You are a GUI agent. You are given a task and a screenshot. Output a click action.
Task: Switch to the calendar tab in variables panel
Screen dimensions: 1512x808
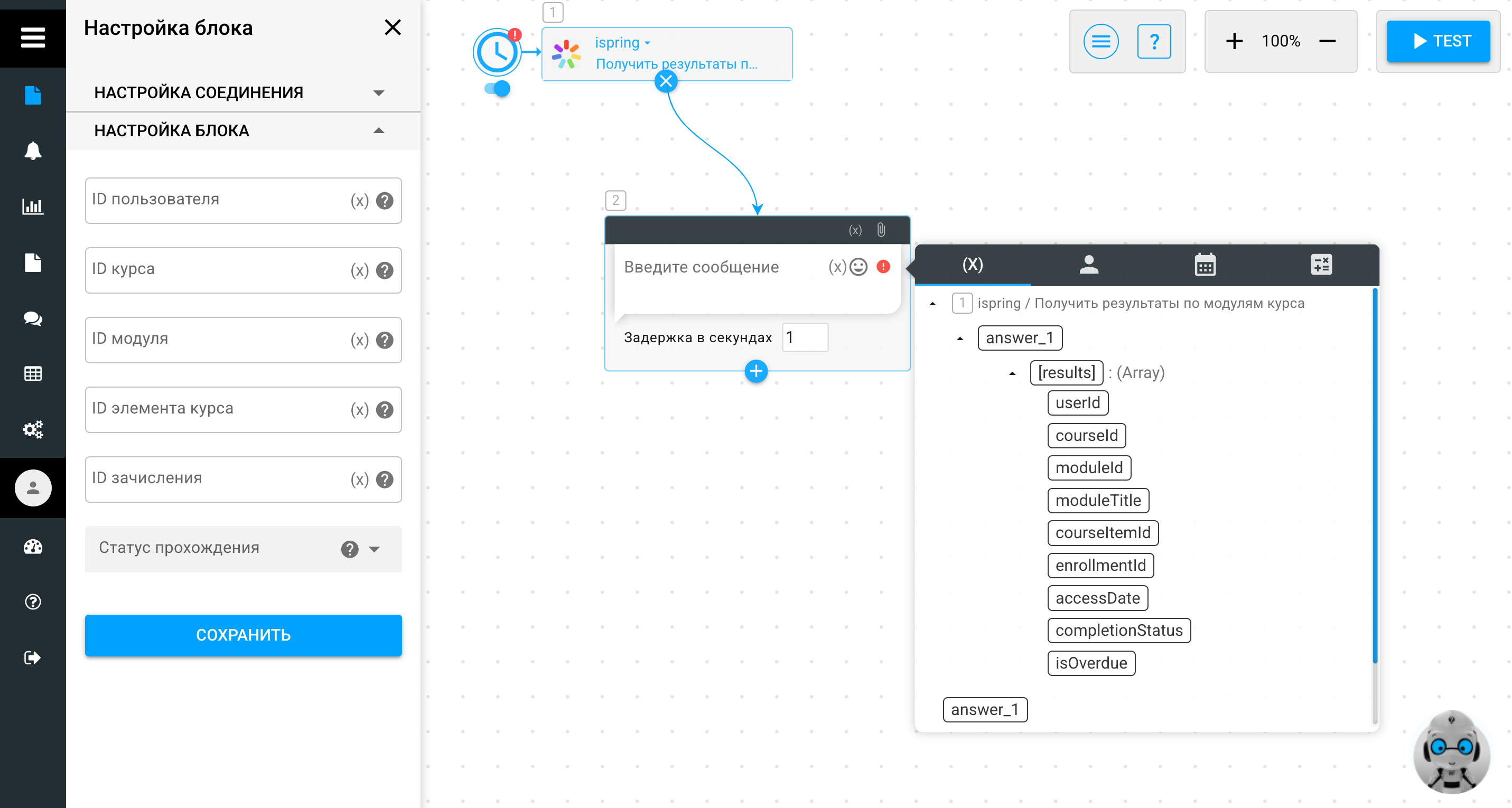coord(1205,265)
